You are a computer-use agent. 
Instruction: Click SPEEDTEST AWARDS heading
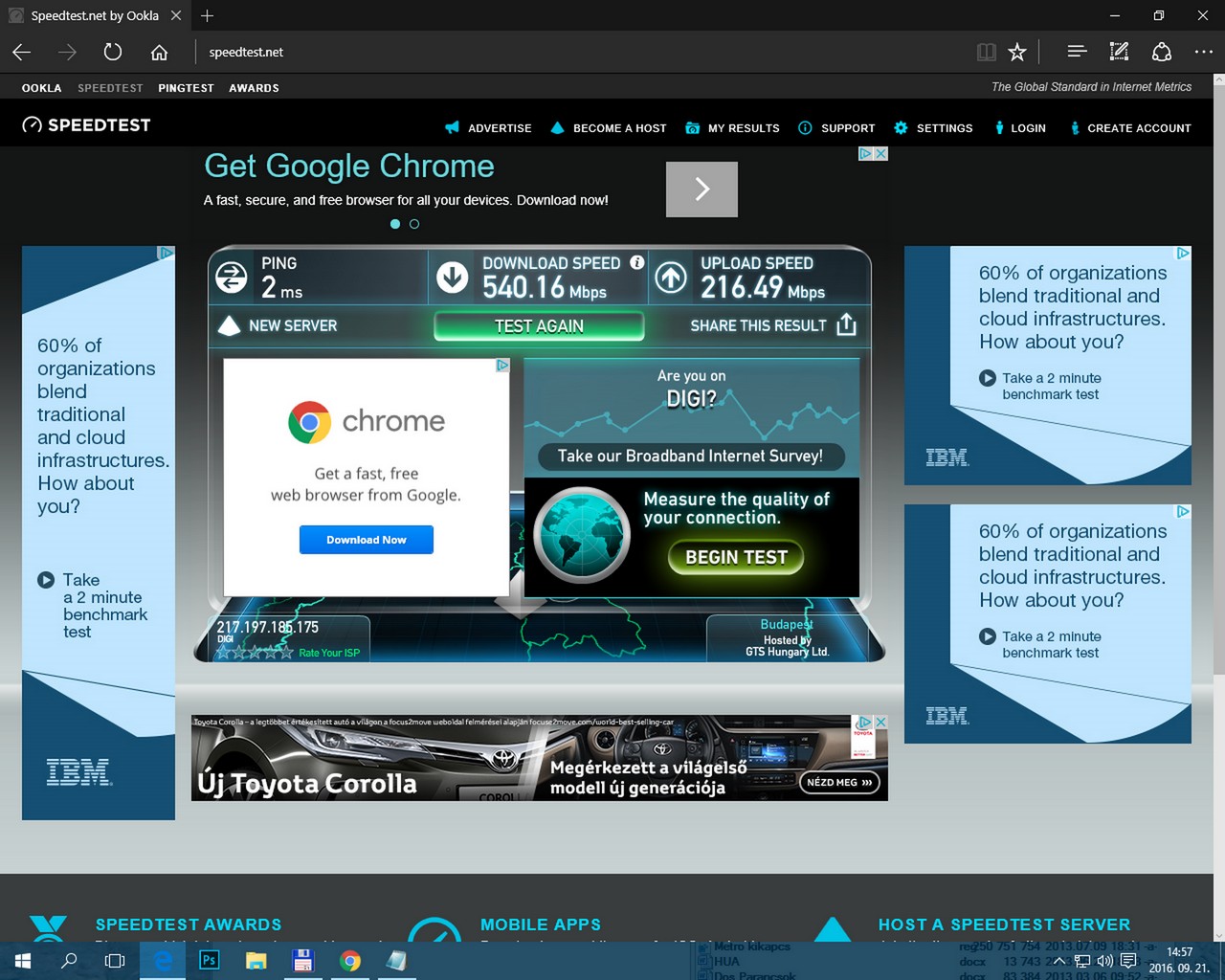click(x=189, y=924)
